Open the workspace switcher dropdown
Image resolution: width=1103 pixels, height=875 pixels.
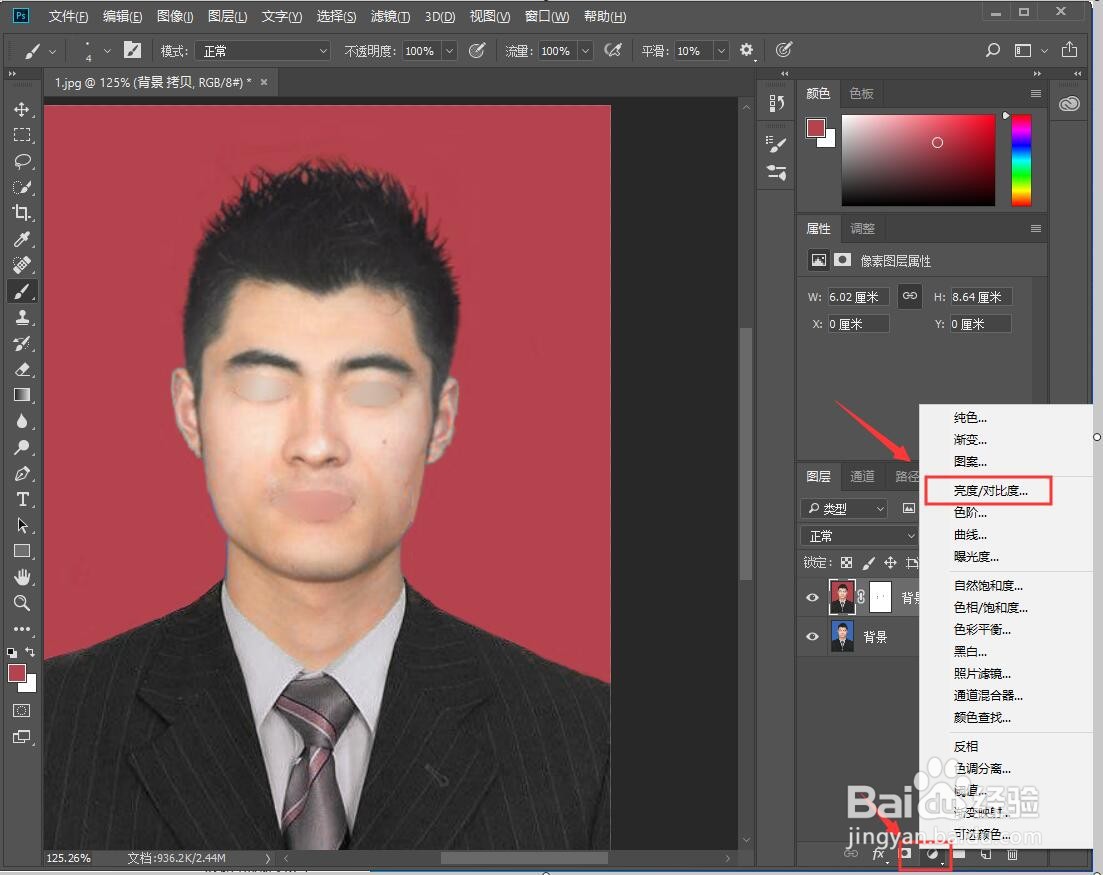click(1031, 50)
